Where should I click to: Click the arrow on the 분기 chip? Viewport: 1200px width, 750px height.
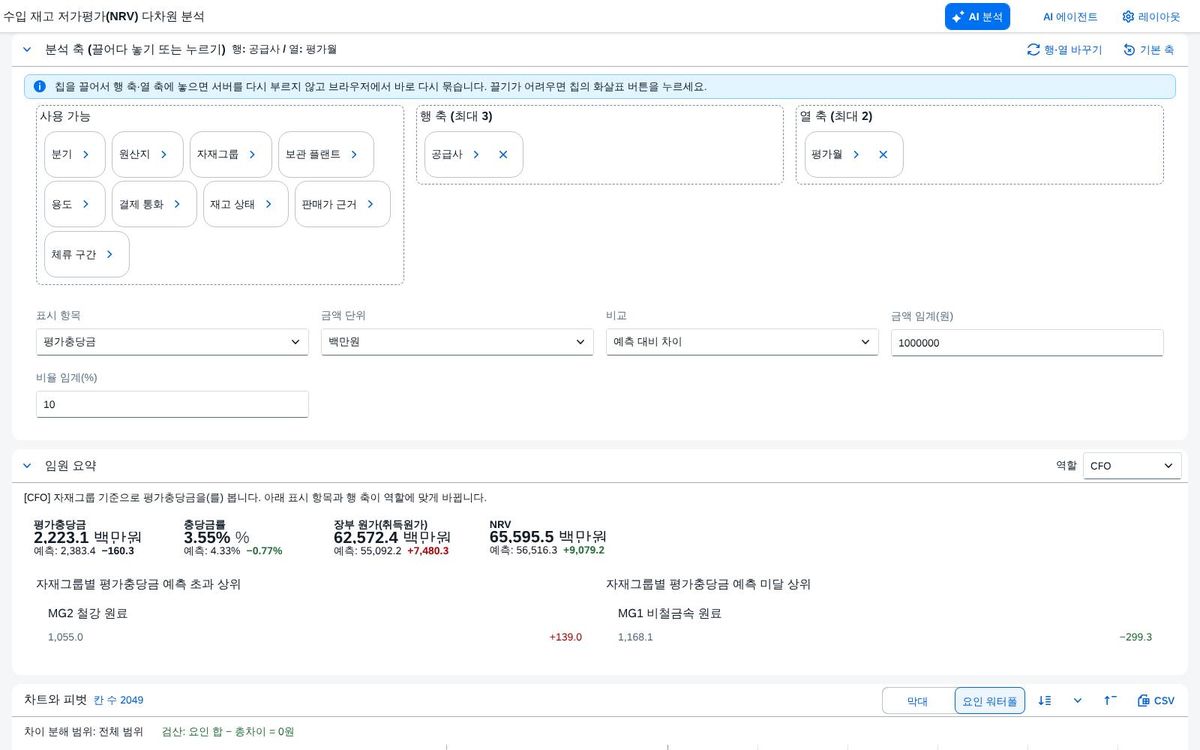[86, 155]
